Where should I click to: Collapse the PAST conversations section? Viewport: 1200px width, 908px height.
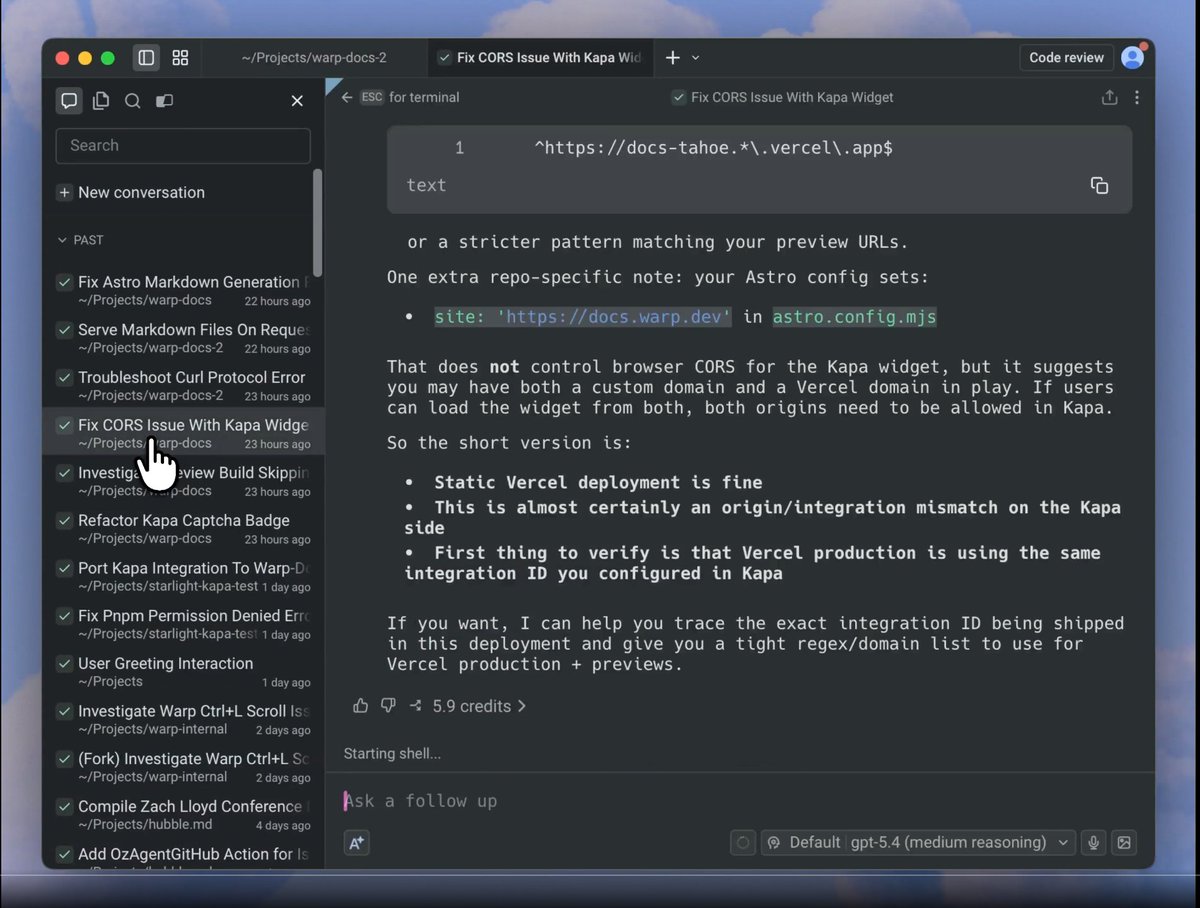[80, 240]
